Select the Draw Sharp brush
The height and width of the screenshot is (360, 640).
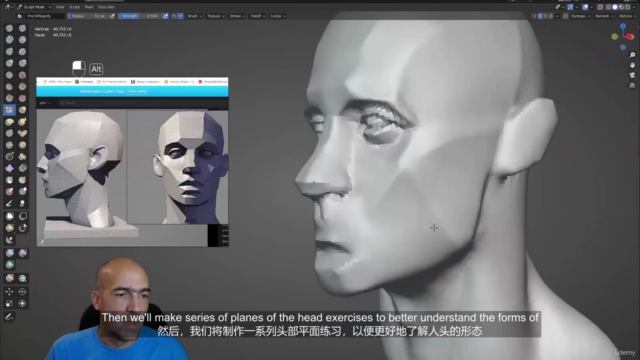(x=22, y=28)
